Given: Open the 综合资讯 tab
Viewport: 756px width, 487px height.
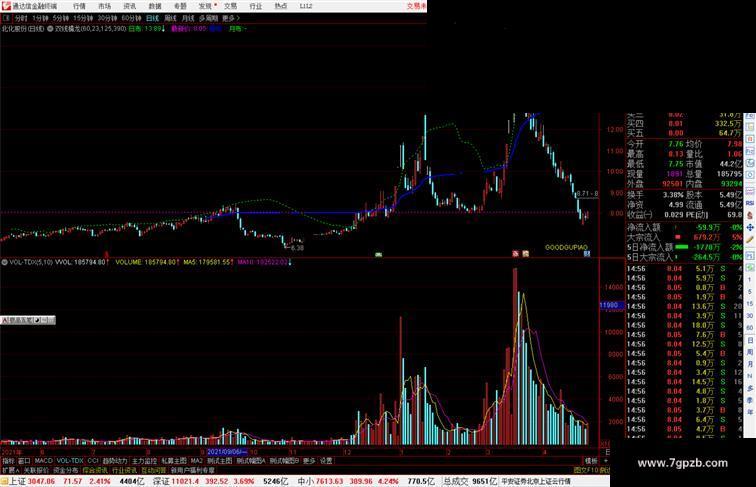Looking at the screenshot, I should [x=95, y=470].
